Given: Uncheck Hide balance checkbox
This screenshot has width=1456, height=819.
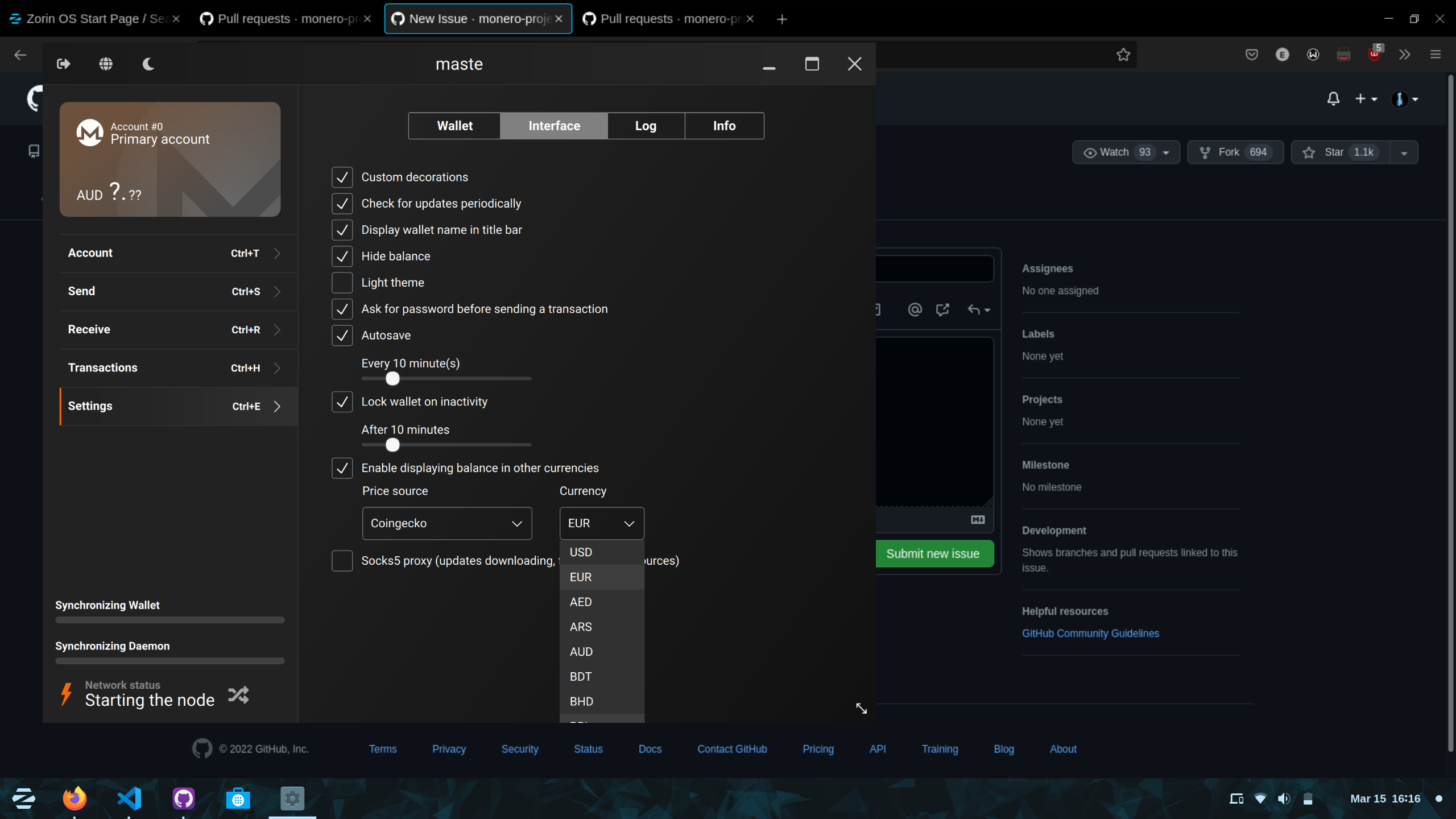Looking at the screenshot, I should [x=342, y=257].
